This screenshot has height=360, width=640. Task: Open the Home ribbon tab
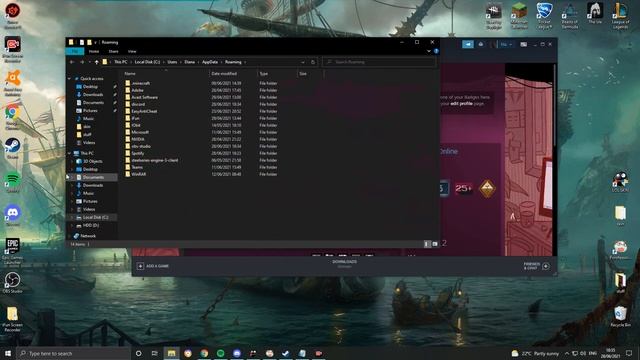click(94, 51)
